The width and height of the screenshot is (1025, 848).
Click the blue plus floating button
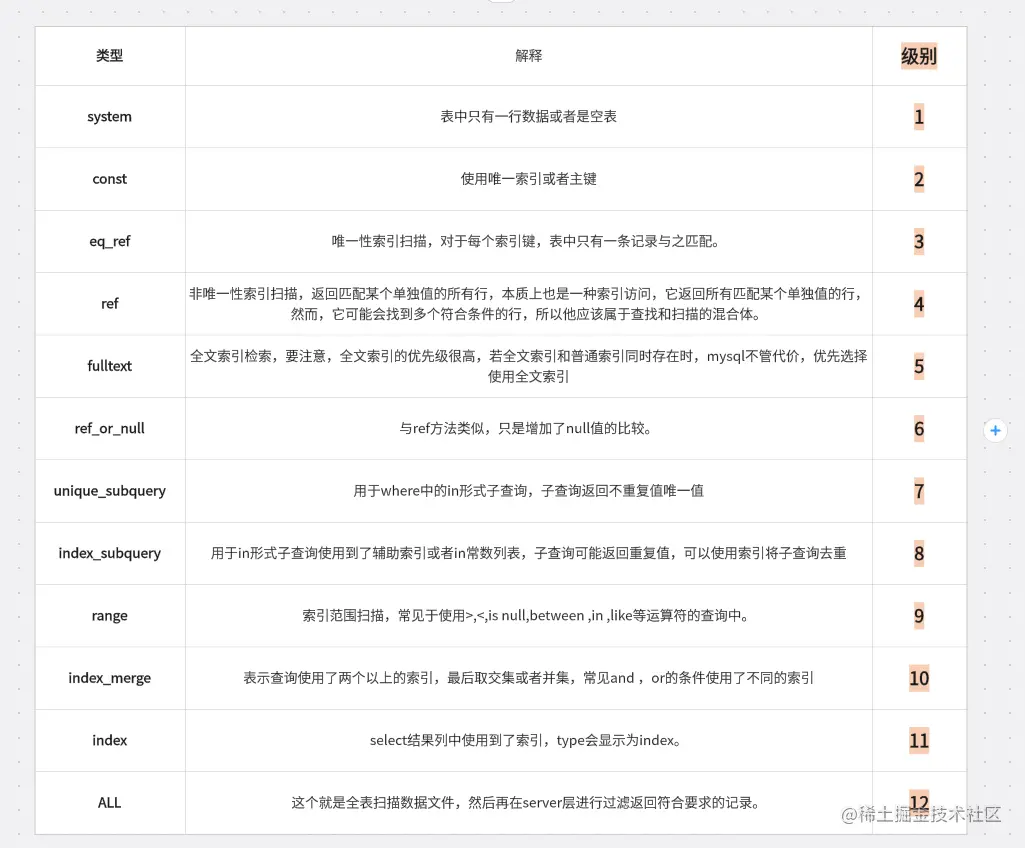[995, 430]
